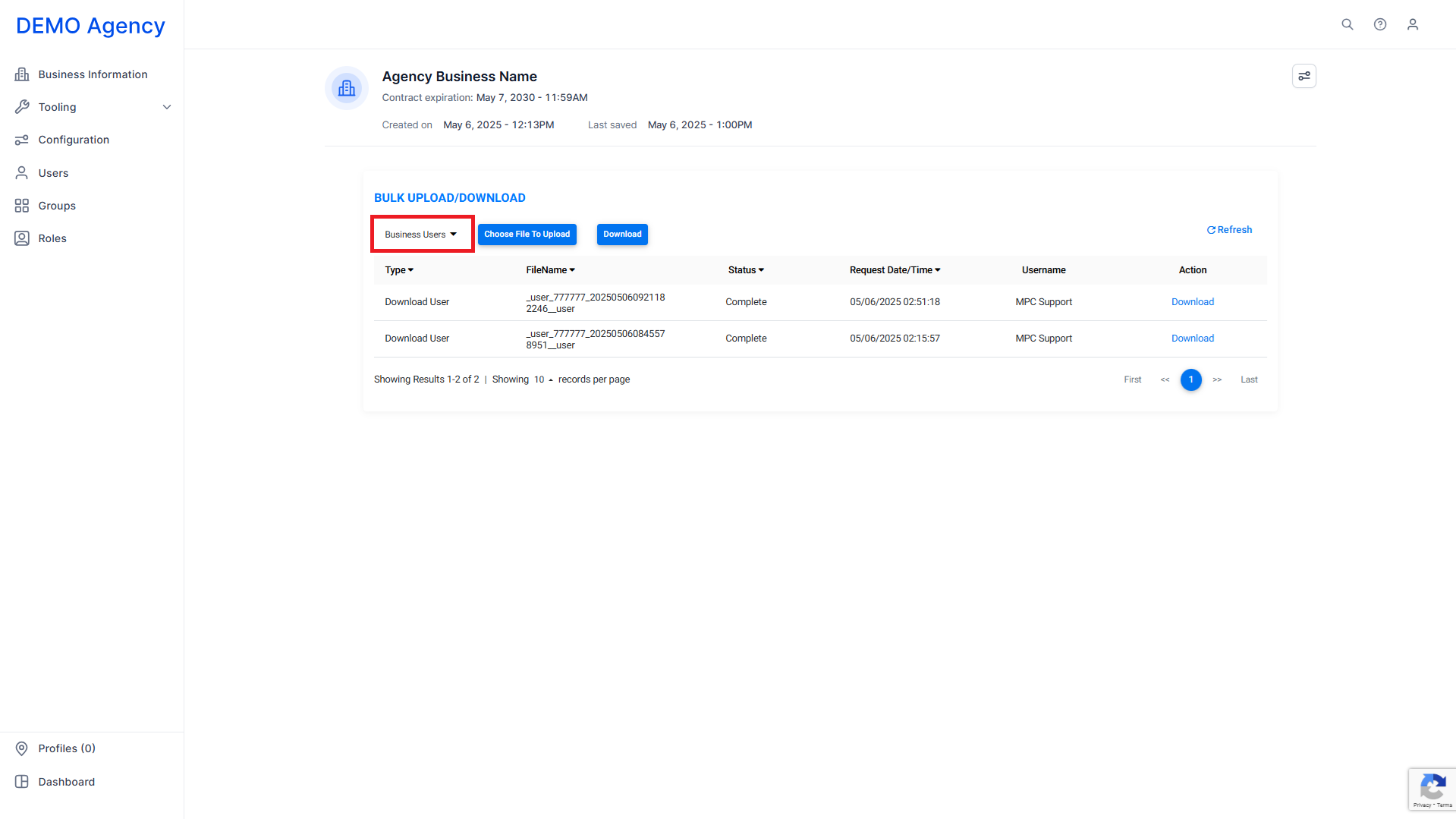Click the Users person icon
Screen dimensions: 1456x819
coord(22,173)
